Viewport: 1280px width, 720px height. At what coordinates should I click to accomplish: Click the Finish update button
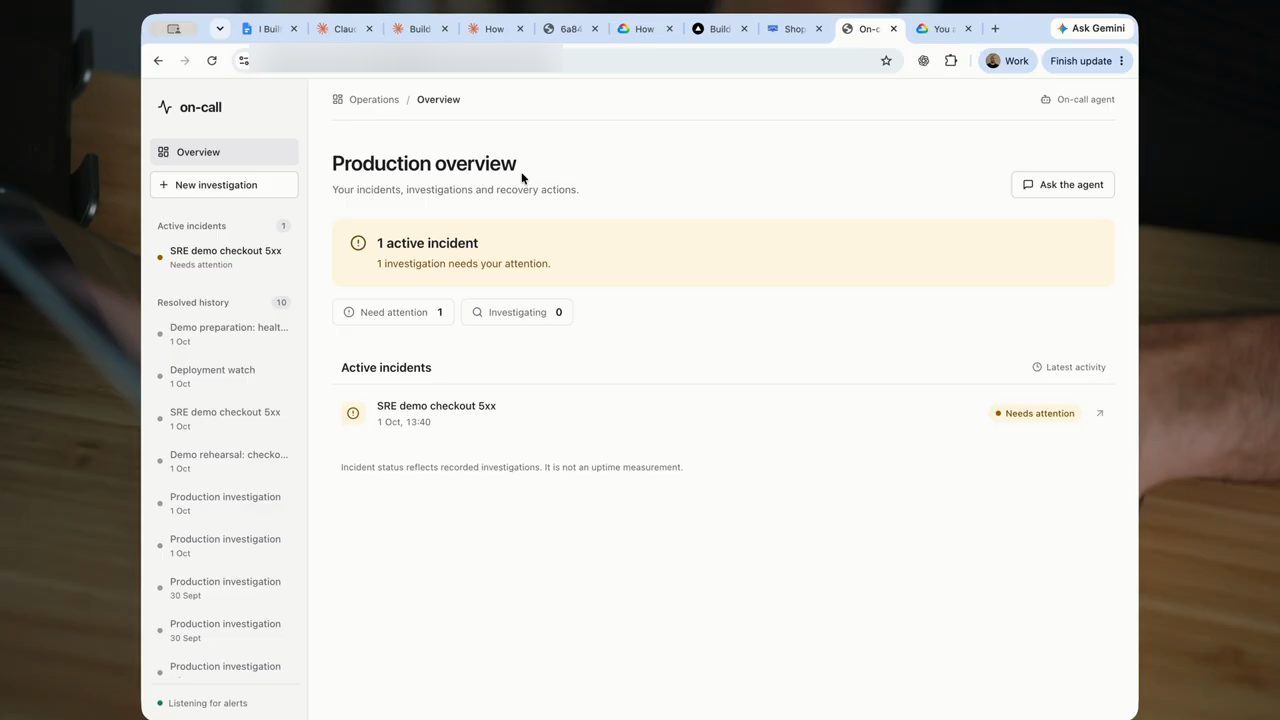[1086, 61]
